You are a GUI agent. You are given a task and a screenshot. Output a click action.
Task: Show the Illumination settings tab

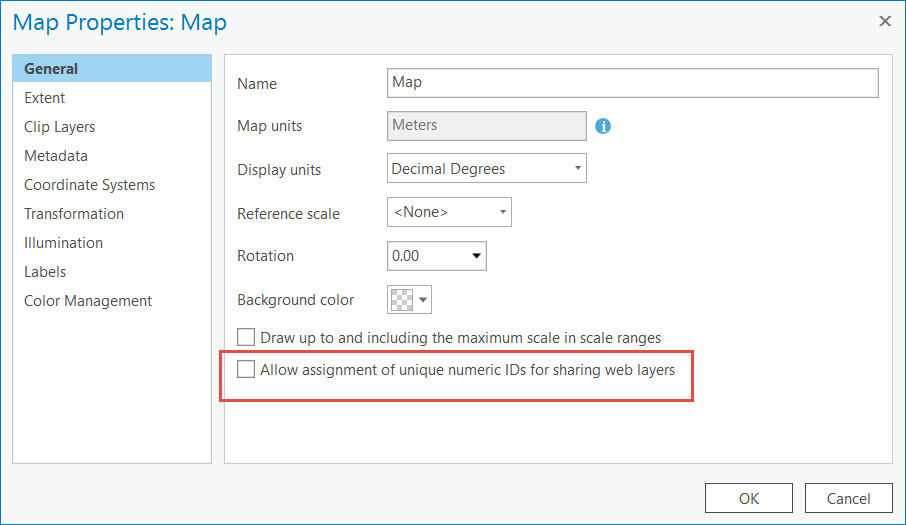tap(64, 243)
